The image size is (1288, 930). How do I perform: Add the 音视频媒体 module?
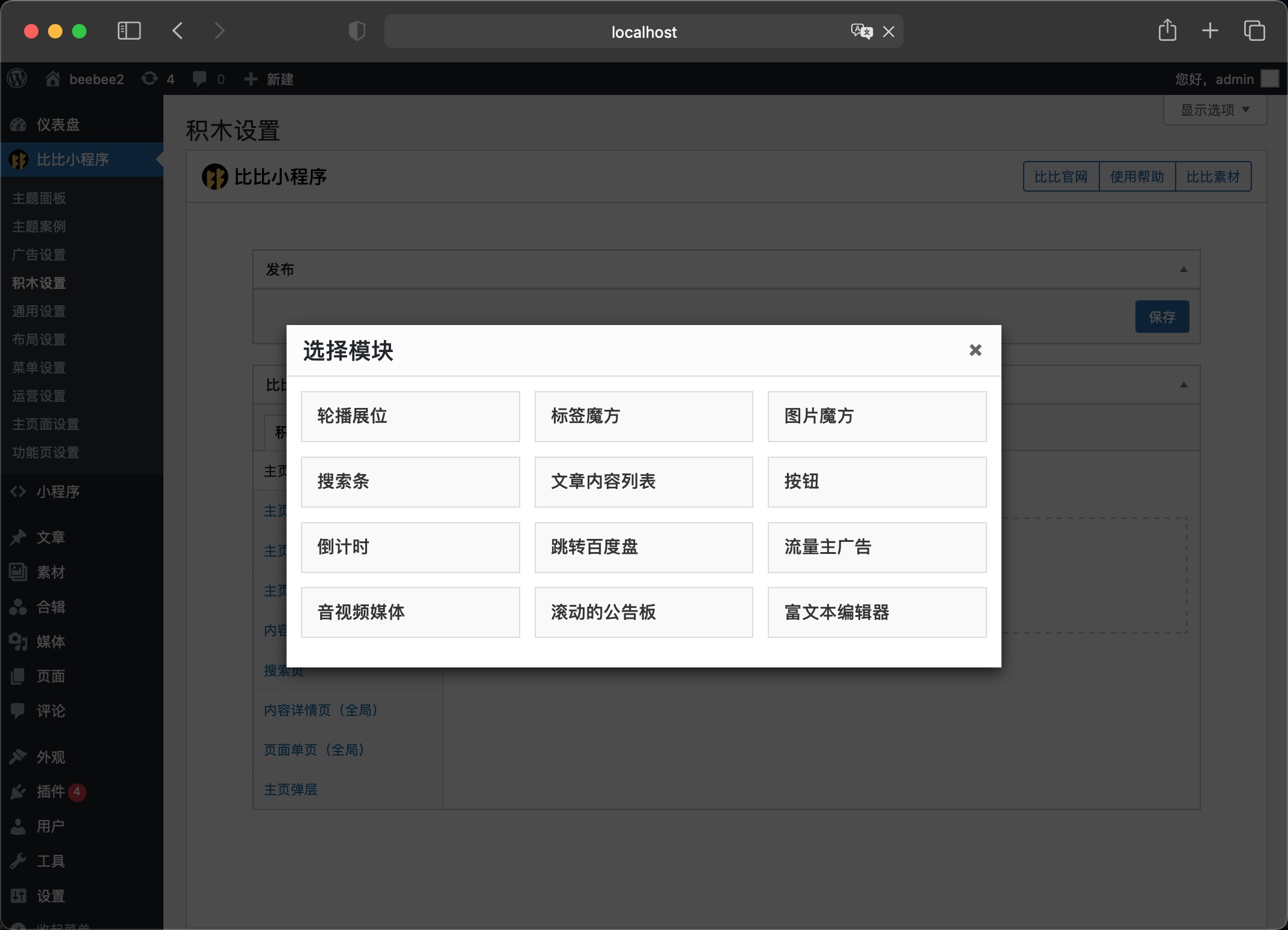pos(410,612)
